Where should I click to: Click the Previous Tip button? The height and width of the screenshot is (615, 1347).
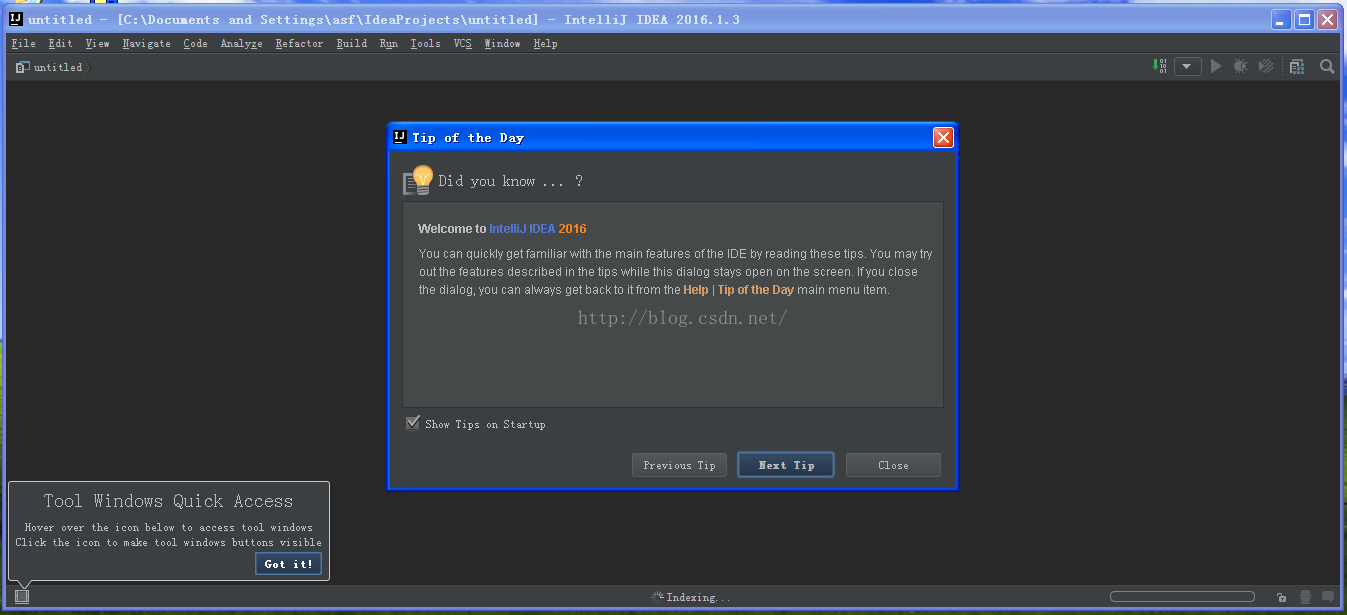pos(679,465)
